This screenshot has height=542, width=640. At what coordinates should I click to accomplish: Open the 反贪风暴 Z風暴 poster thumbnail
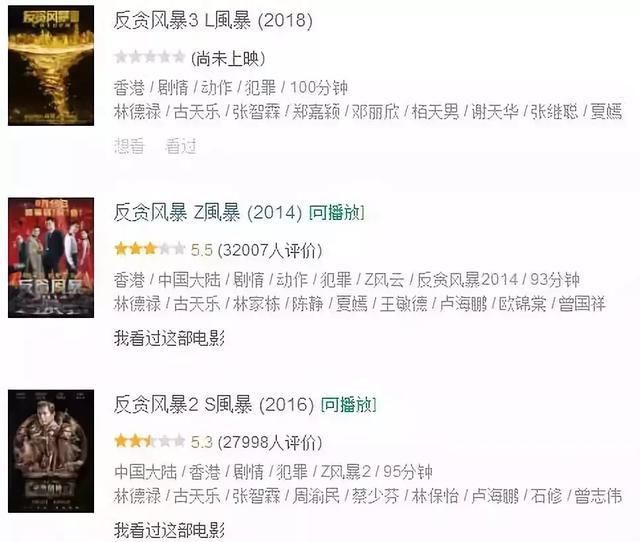(51, 258)
